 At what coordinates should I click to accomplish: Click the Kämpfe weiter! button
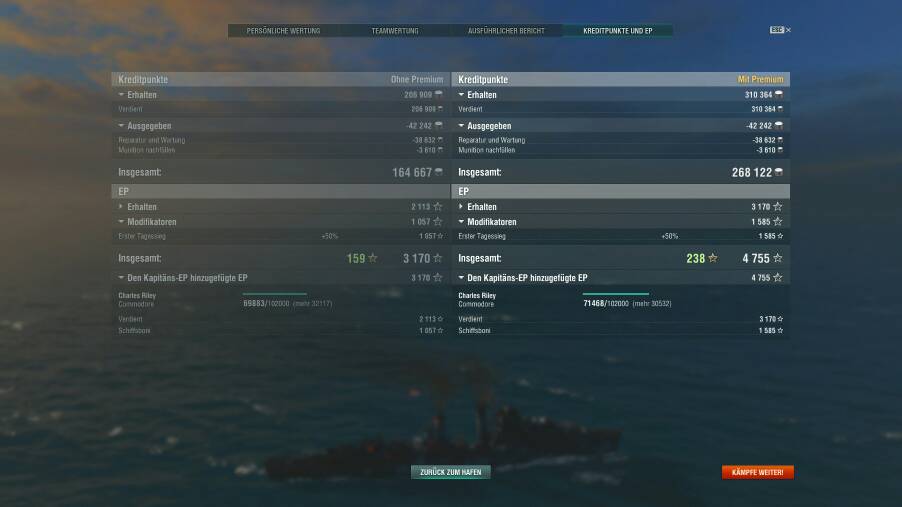pos(758,472)
